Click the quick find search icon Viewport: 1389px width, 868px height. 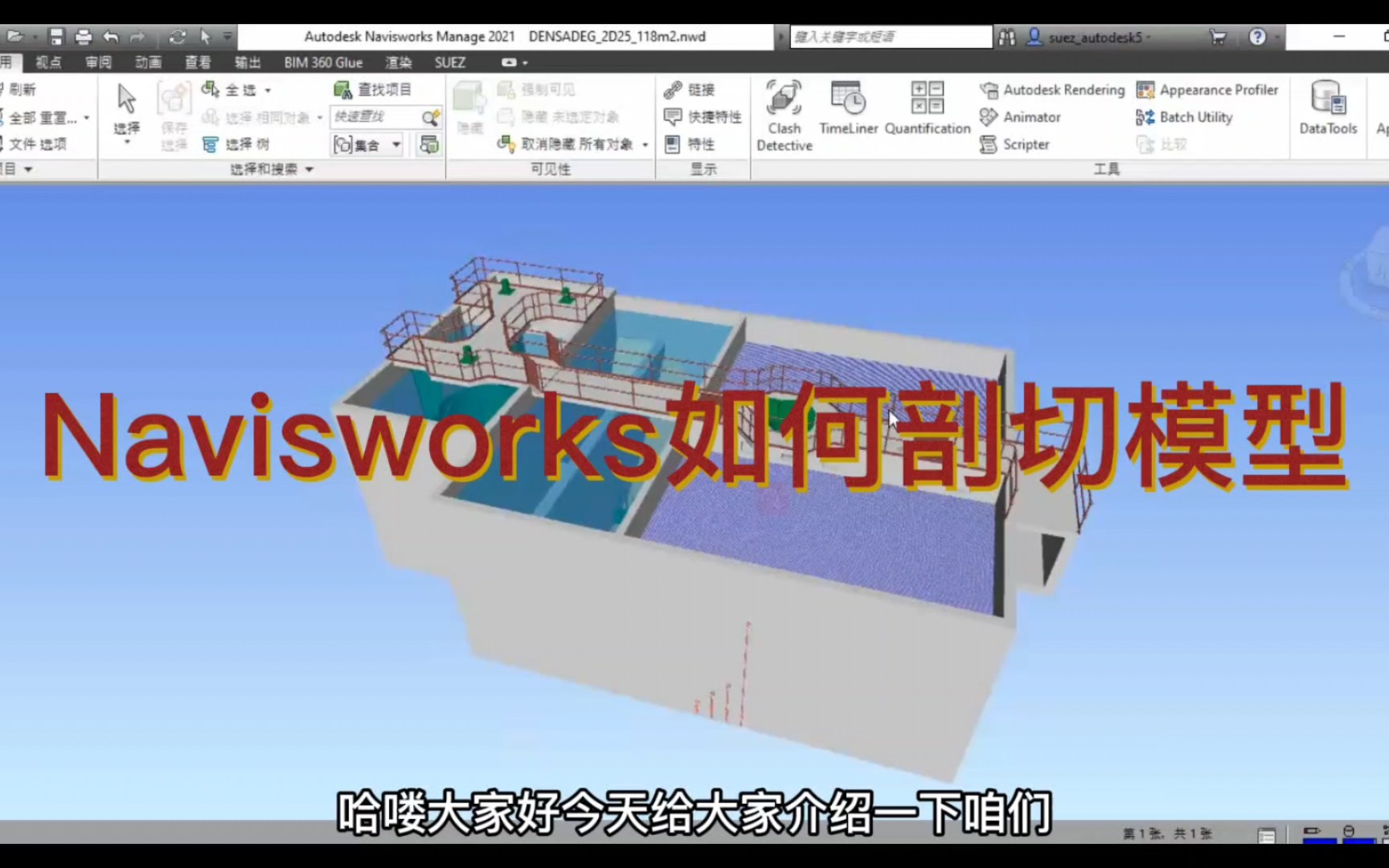(431, 117)
